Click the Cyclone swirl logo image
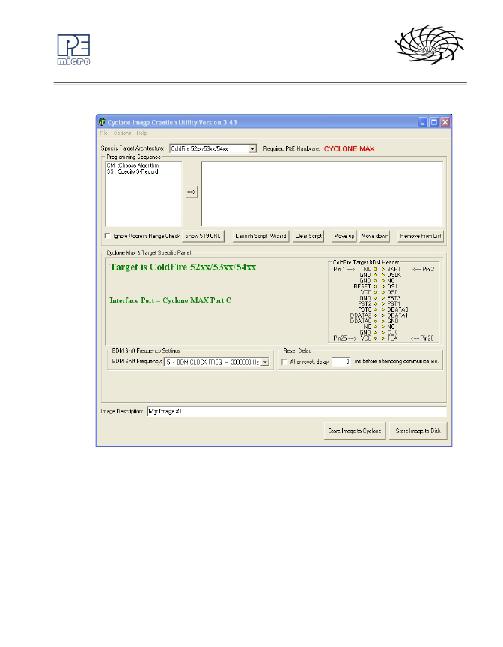 coord(429,44)
